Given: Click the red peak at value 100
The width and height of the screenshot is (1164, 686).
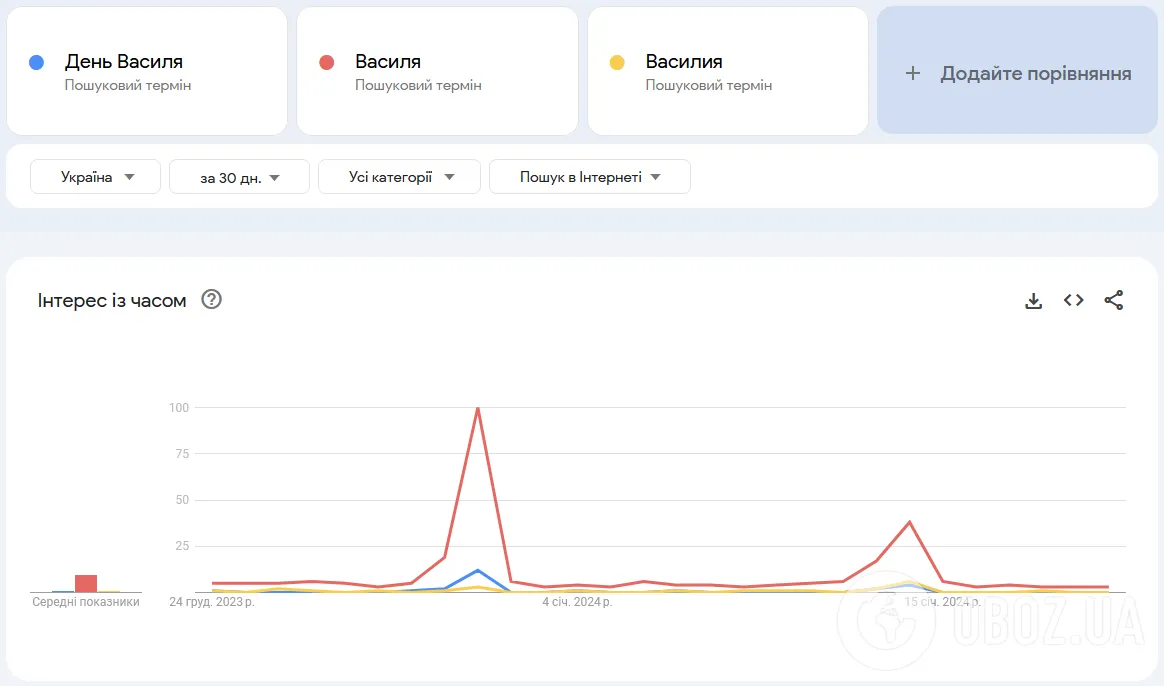Looking at the screenshot, I should [477, 408].
